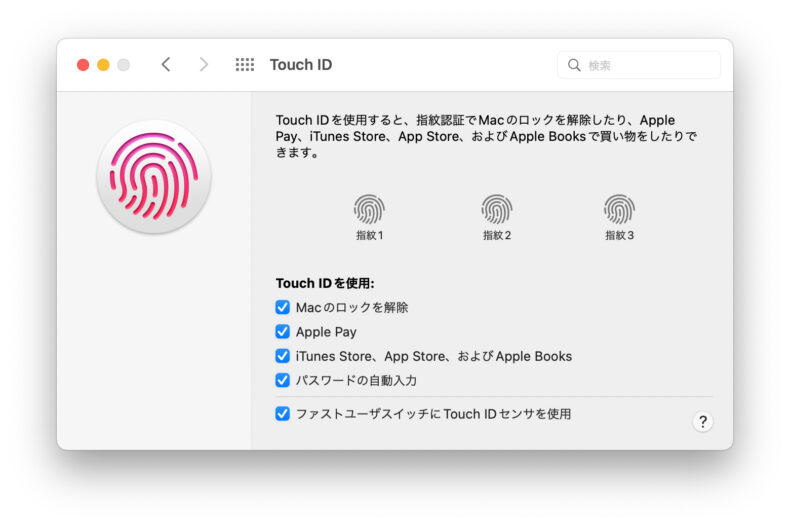Disable the Apple Pay checkbox

pos(283,332)
